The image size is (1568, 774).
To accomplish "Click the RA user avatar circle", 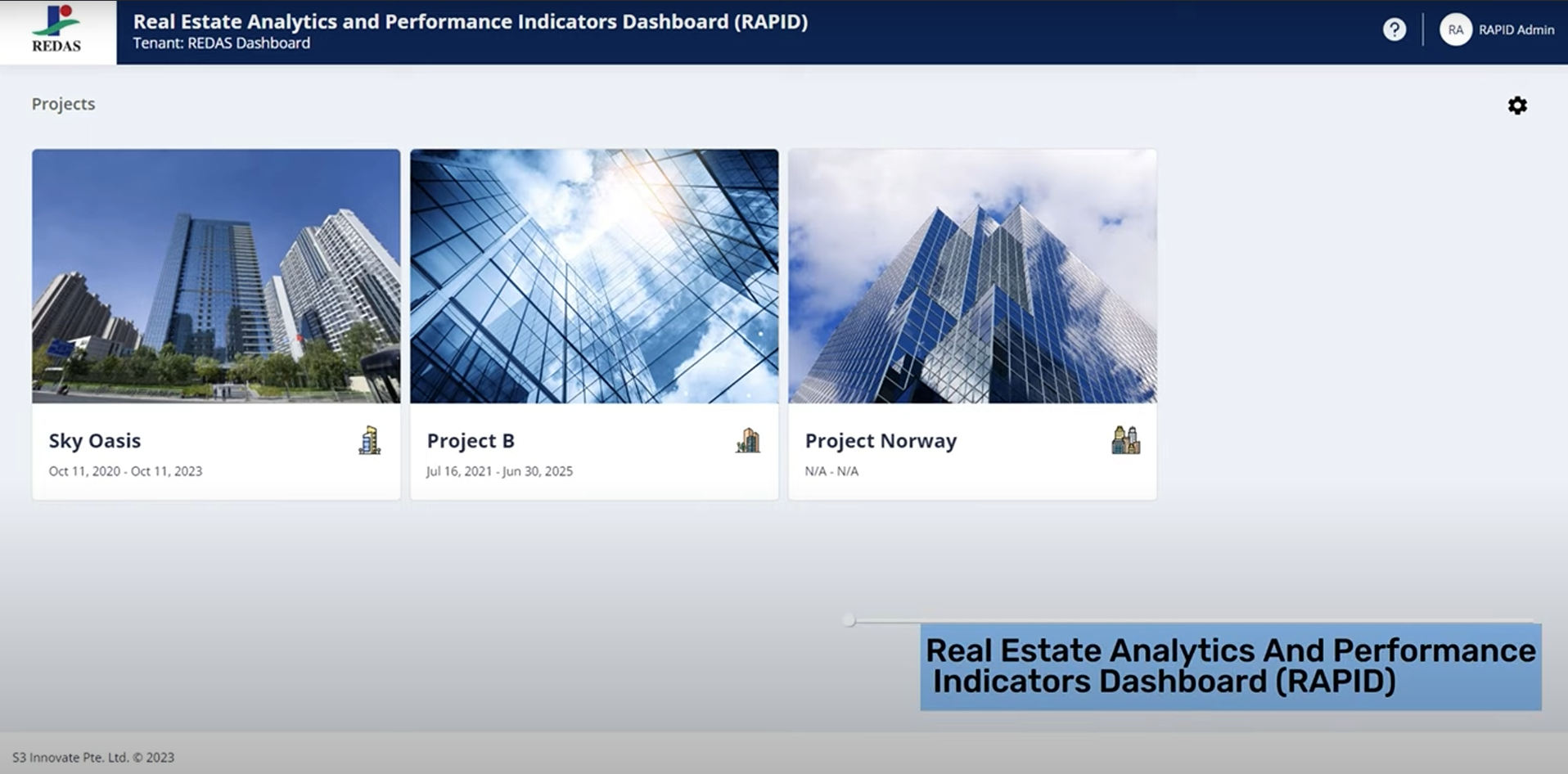I will coord(1455,30).
